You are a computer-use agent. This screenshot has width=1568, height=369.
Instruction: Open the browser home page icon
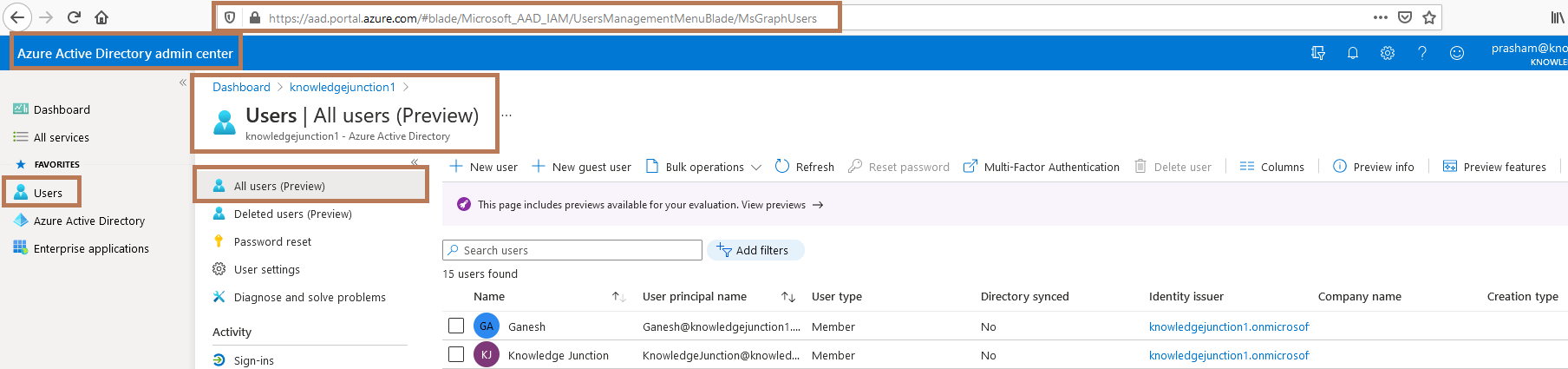tap(101, 17)
